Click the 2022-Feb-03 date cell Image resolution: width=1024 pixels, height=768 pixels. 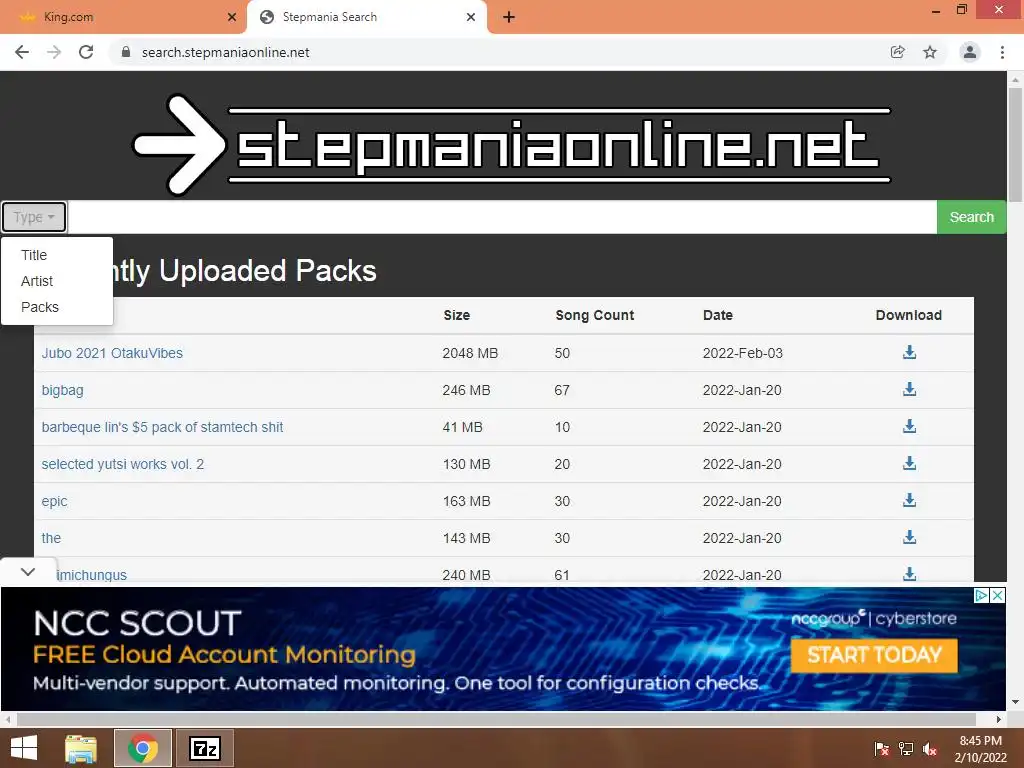743,353
